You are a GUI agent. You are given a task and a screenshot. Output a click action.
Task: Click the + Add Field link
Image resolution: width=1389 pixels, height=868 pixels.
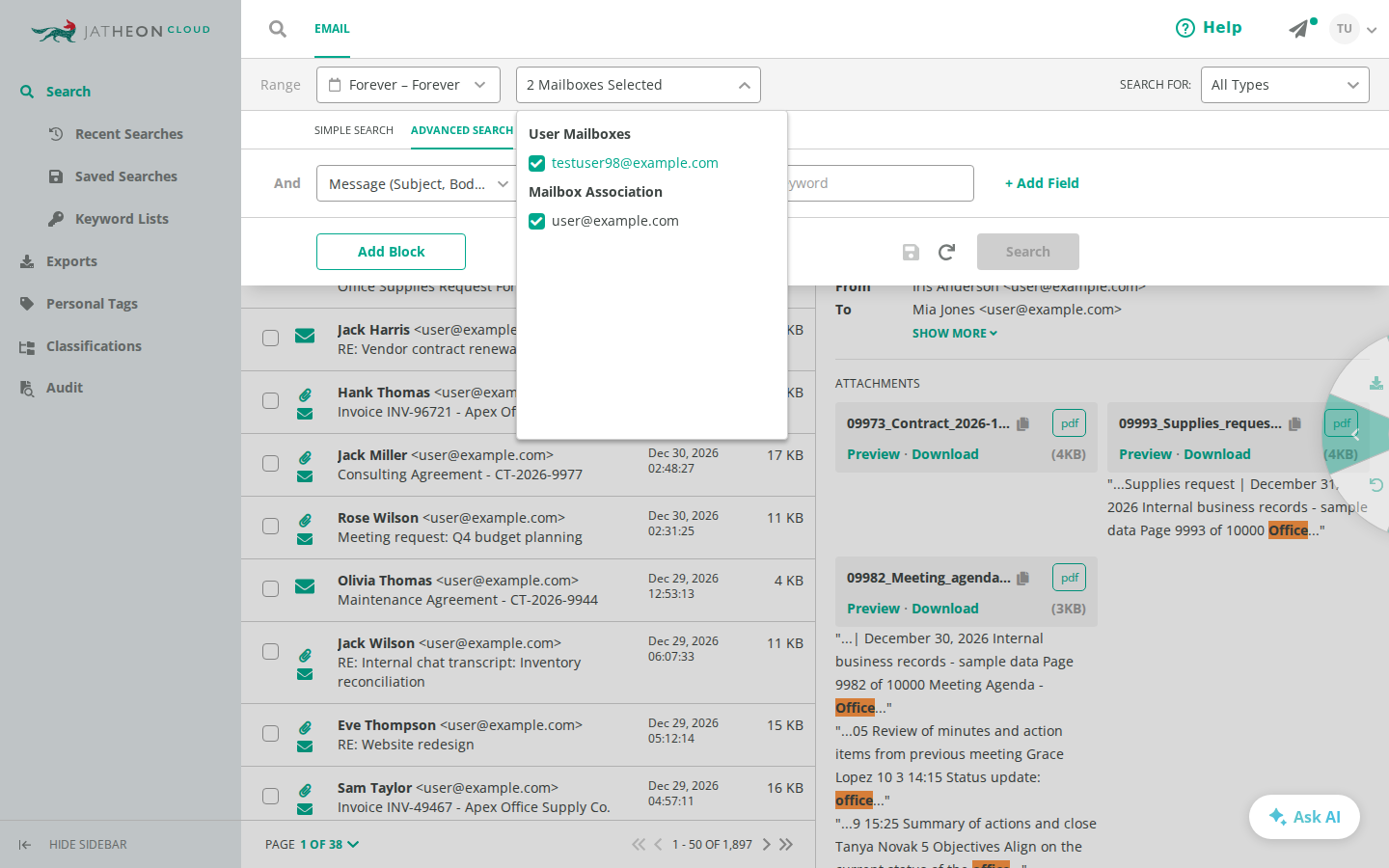pos(1042,183)
